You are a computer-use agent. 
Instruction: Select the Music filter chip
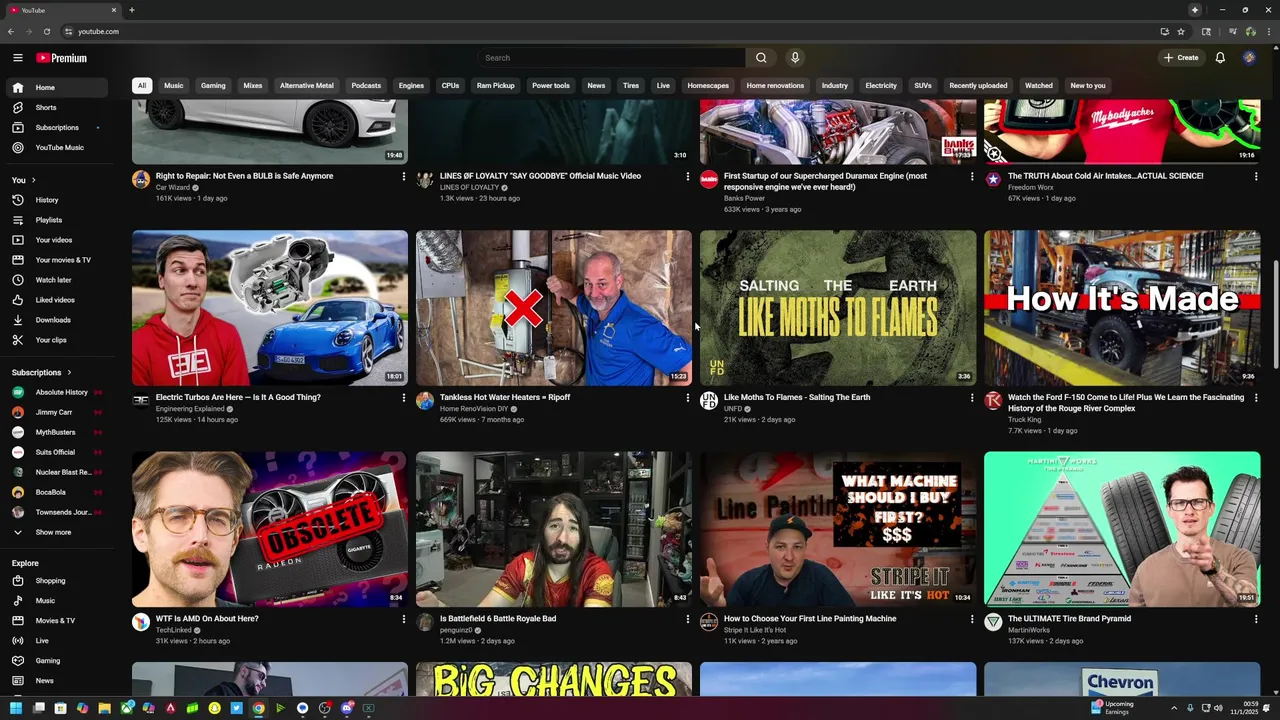point(174,86)
